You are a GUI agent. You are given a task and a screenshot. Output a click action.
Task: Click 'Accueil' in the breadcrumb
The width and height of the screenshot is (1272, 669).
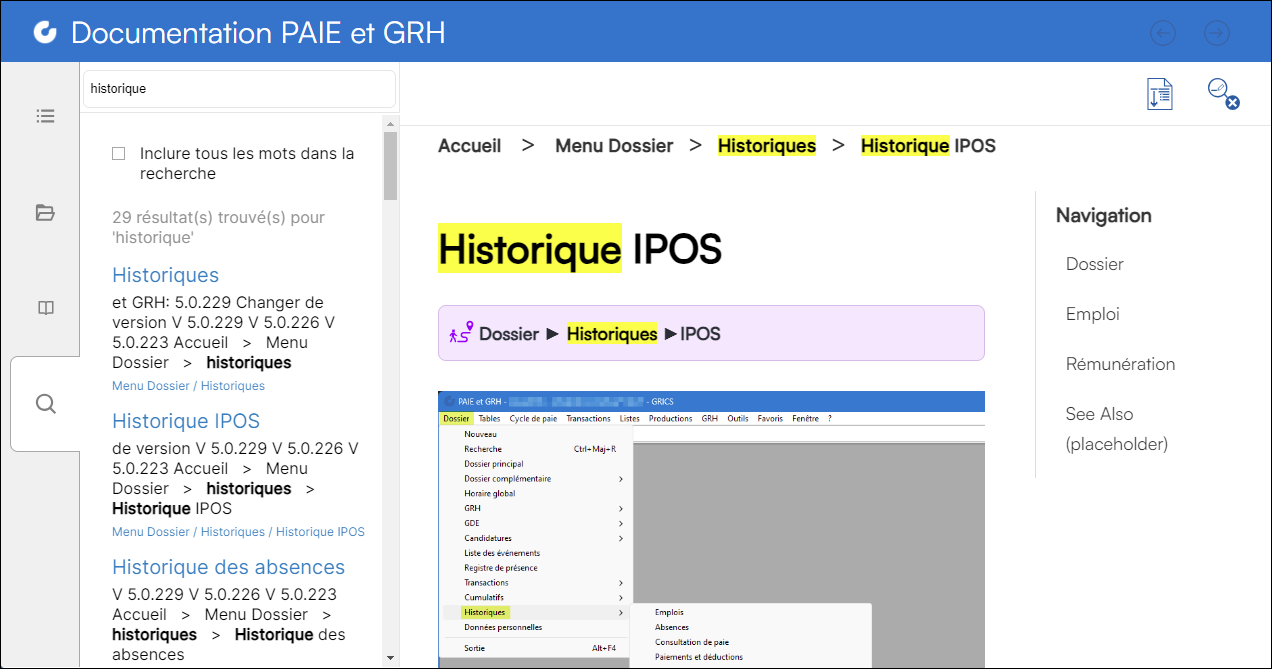[469, 146]
